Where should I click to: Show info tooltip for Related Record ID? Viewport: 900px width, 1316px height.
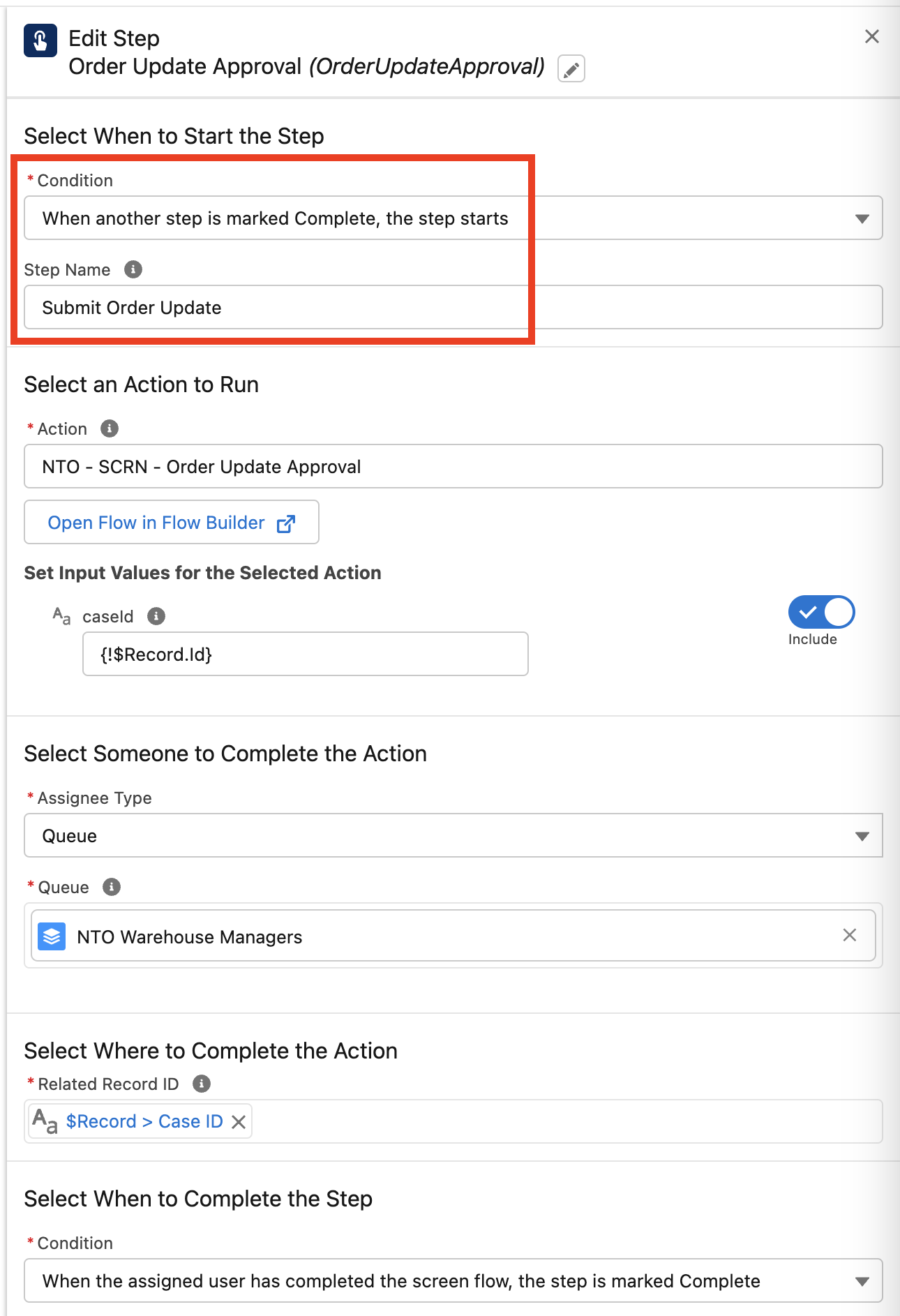(202, 1084)
